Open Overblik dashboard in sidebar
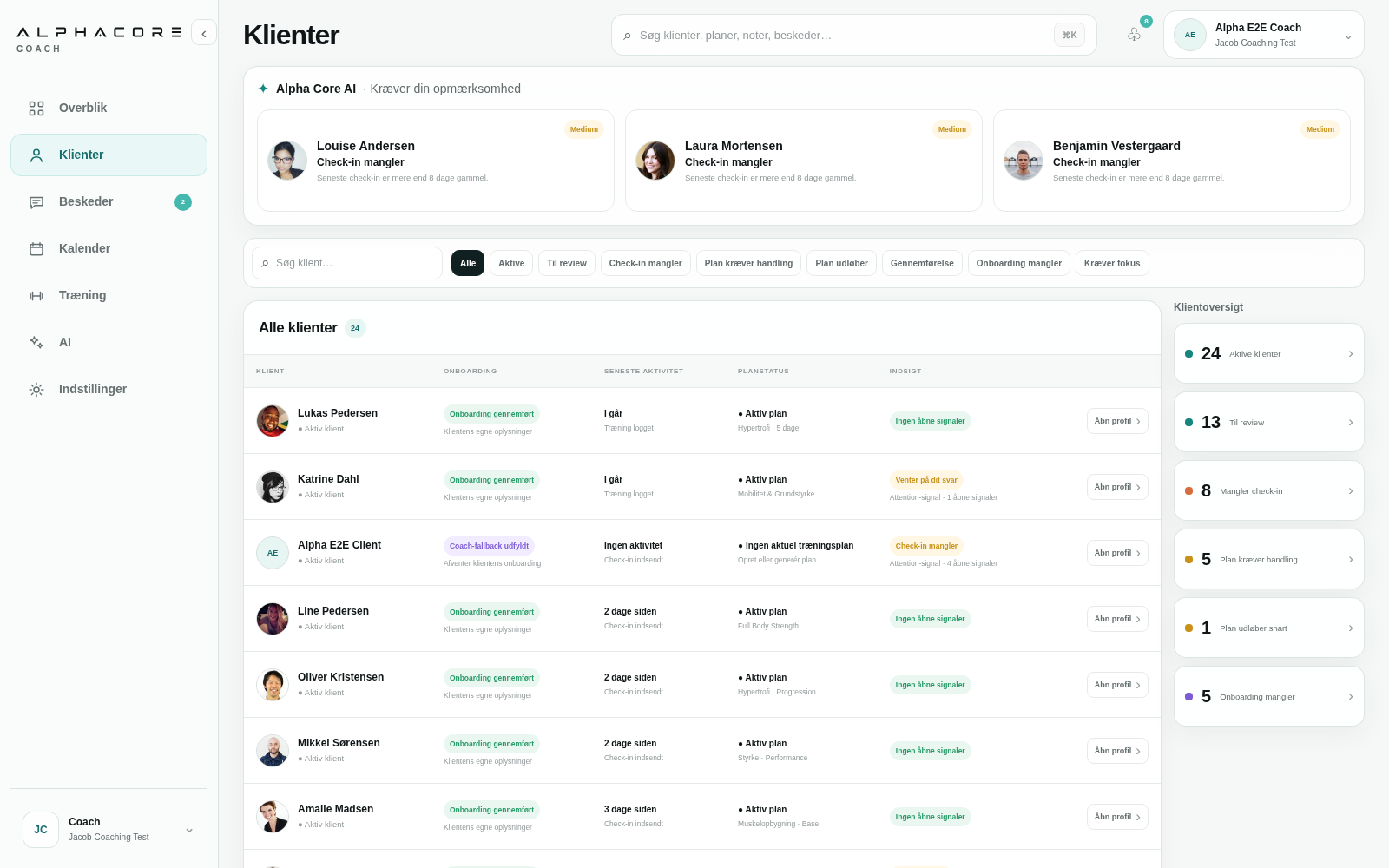 (109, 108)
